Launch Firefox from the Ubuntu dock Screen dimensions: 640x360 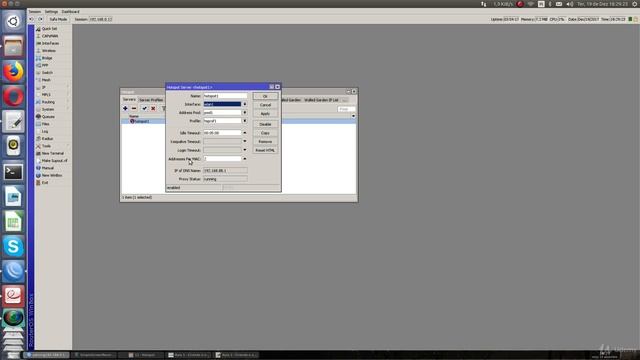point(13,72)
